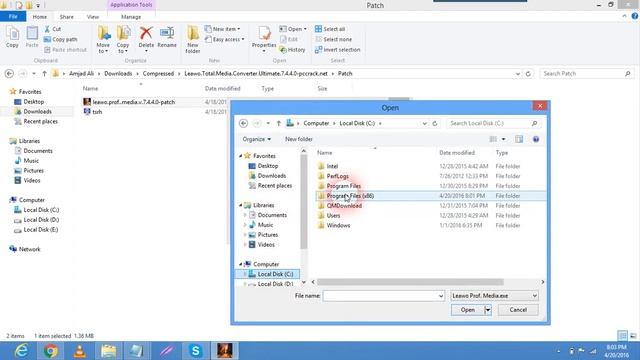Image resolution: width=640 pixels, height=360 pixels.
Task: Switch to the Home ribbon tab
Action: click(40, 17)
